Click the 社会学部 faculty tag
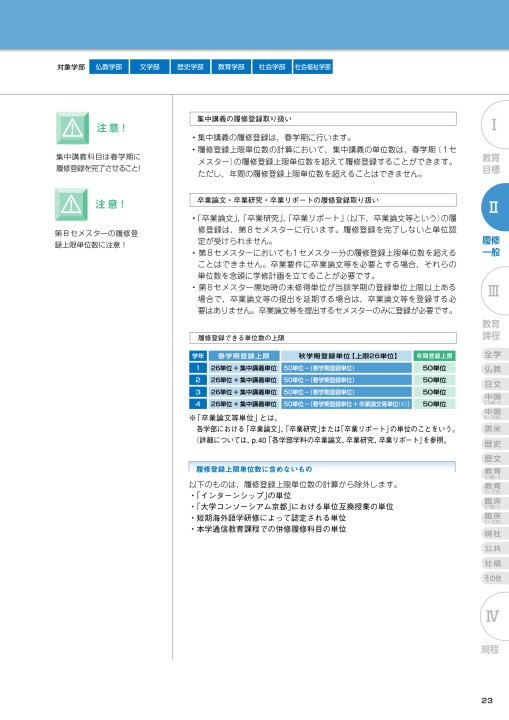This screenshot has width=509, height=720. click(x=272, y=67)
